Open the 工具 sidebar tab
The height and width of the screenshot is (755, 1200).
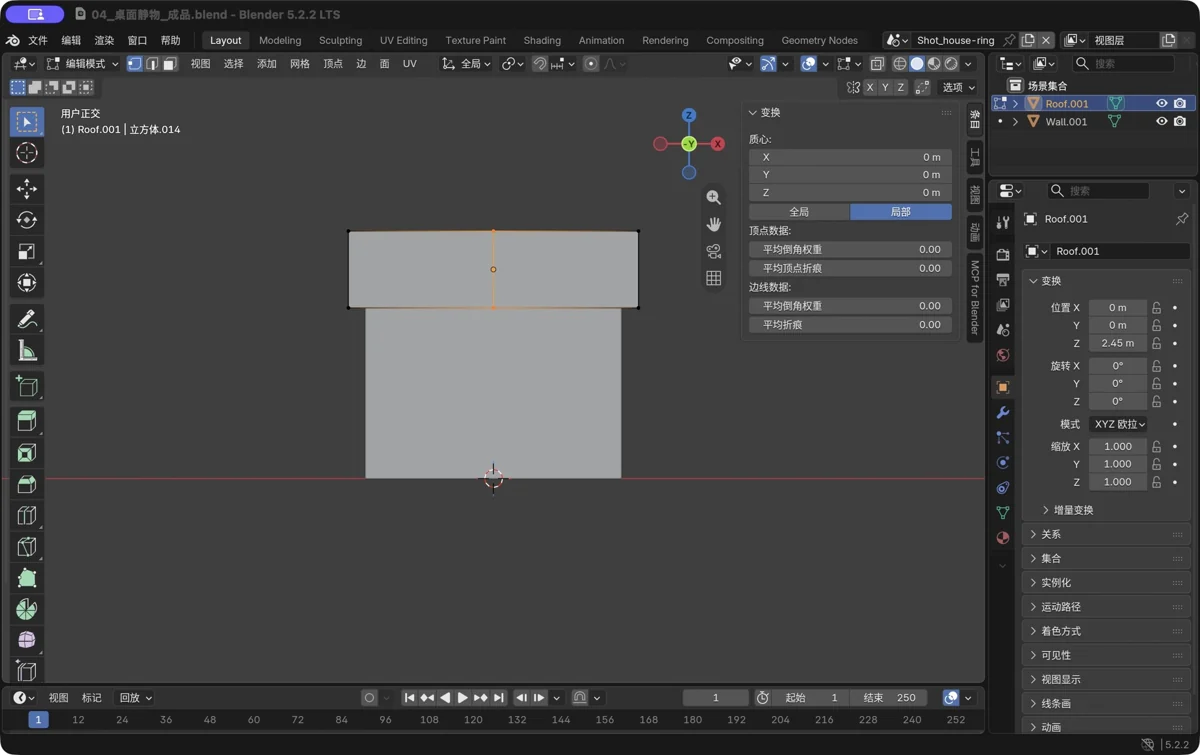tap(975, 158)
